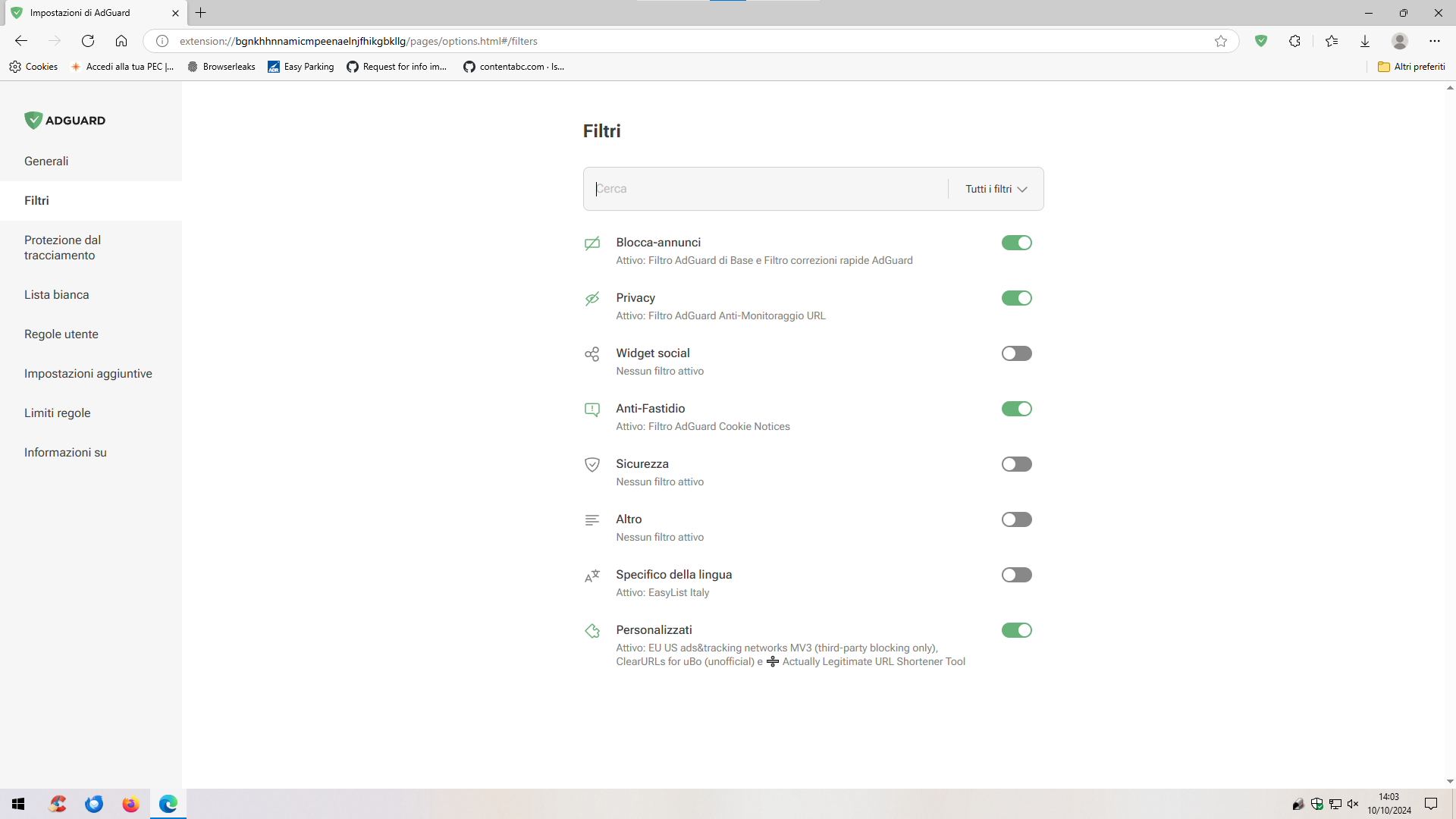Toggle the volume muted tray icon
The height and width of the screenshot is (819, 1456).
[x=1353, y=804]
